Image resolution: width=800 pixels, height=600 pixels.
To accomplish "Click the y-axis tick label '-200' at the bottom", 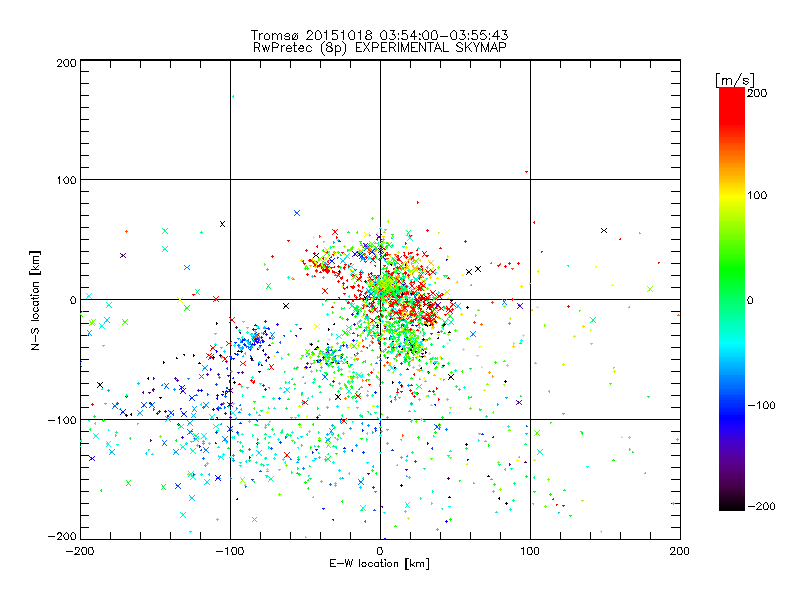I will pos(62,536).
